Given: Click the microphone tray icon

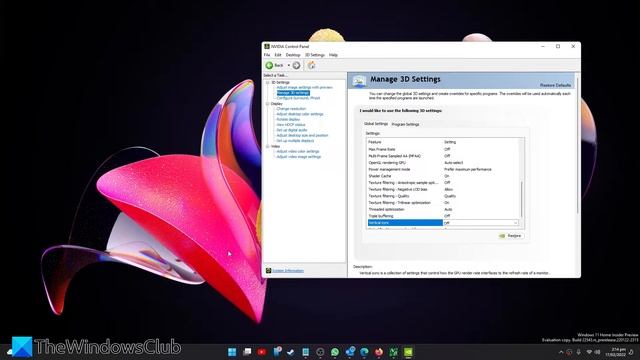Looking at the screenshot, I should [579, 352].
